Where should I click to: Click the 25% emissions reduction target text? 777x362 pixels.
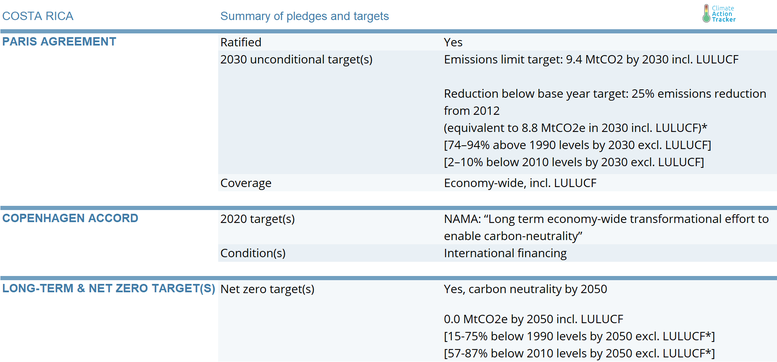tap(605, 101)
